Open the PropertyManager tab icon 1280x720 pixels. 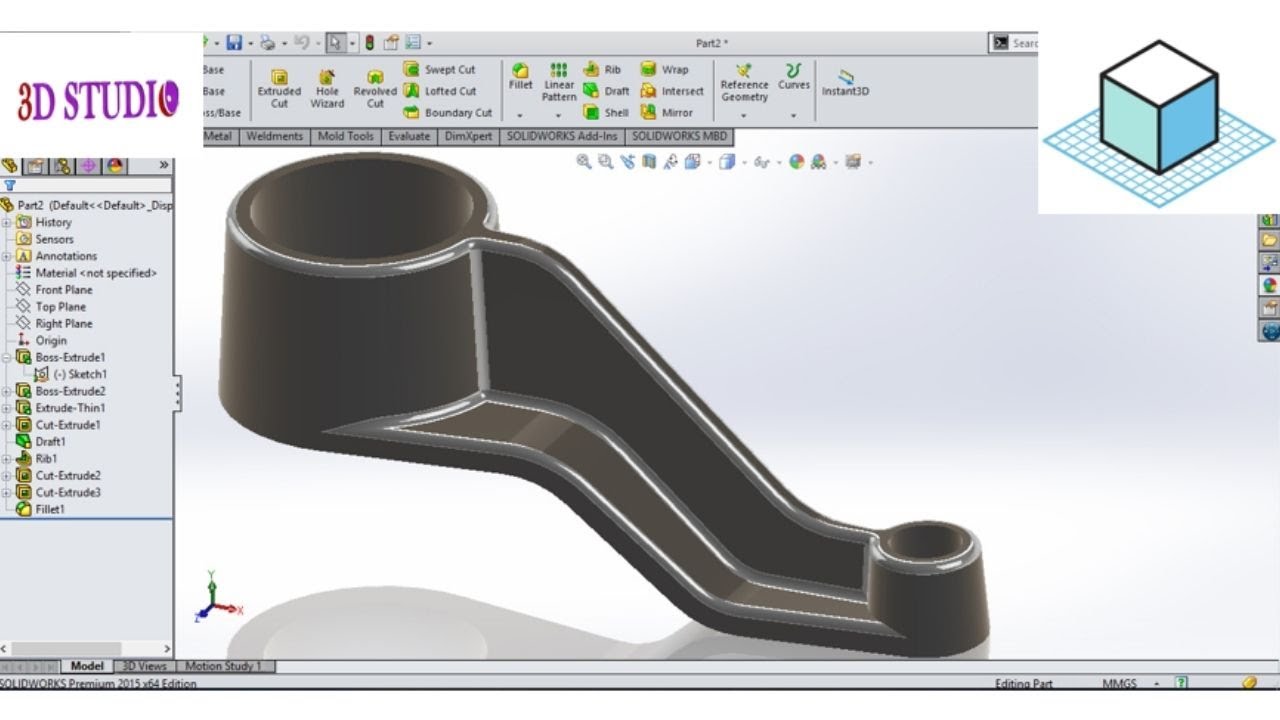pyautogui.click(x=36, y=166)
